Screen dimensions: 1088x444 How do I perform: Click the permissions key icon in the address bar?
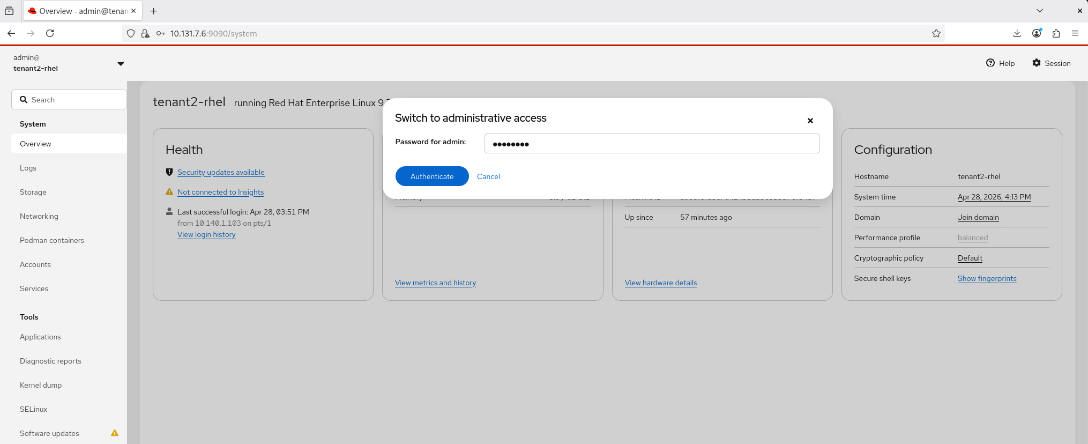coord(160,33)
